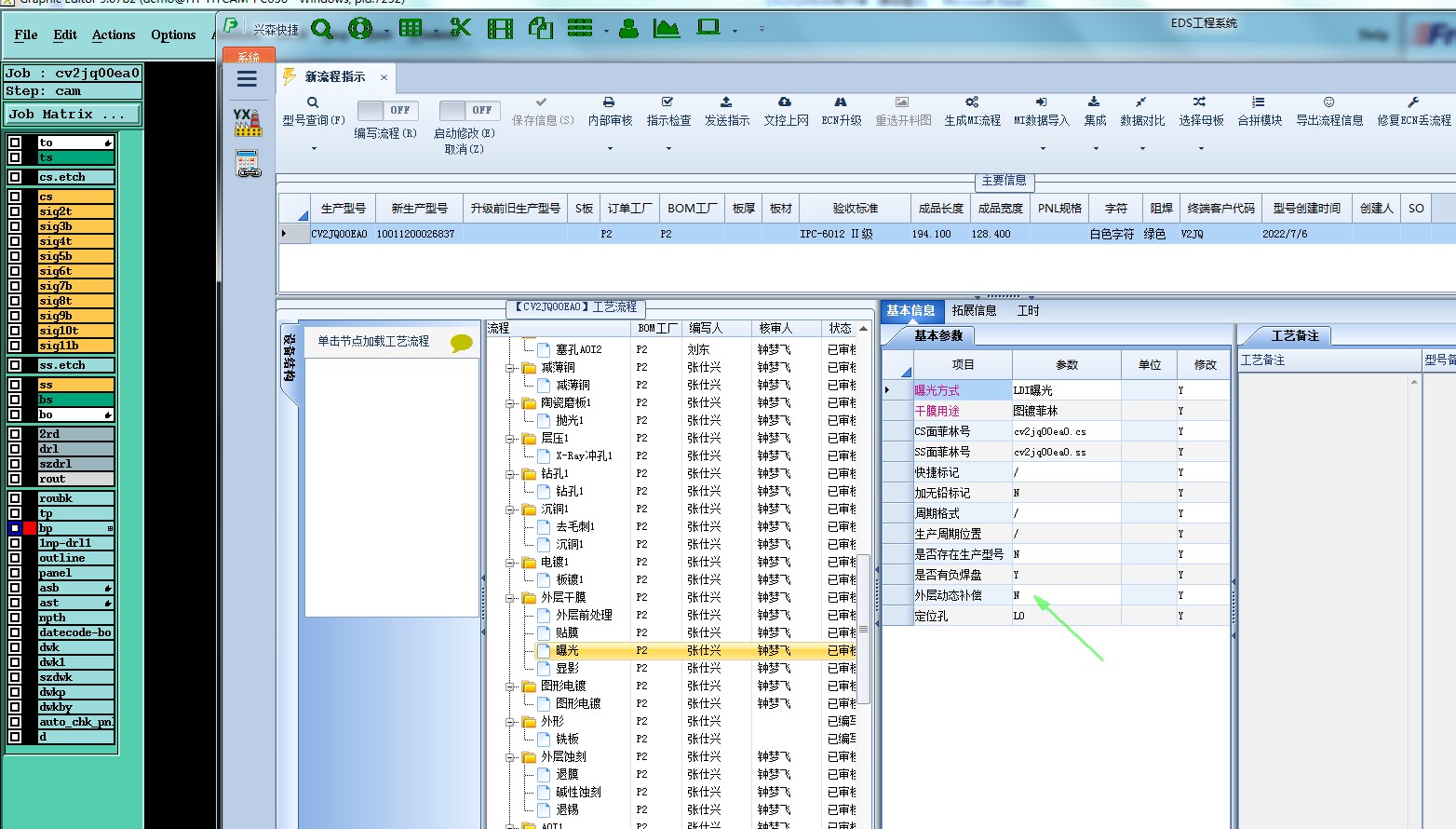
Task: Close the 新流程指示 tab
Action: pos(384,77)
